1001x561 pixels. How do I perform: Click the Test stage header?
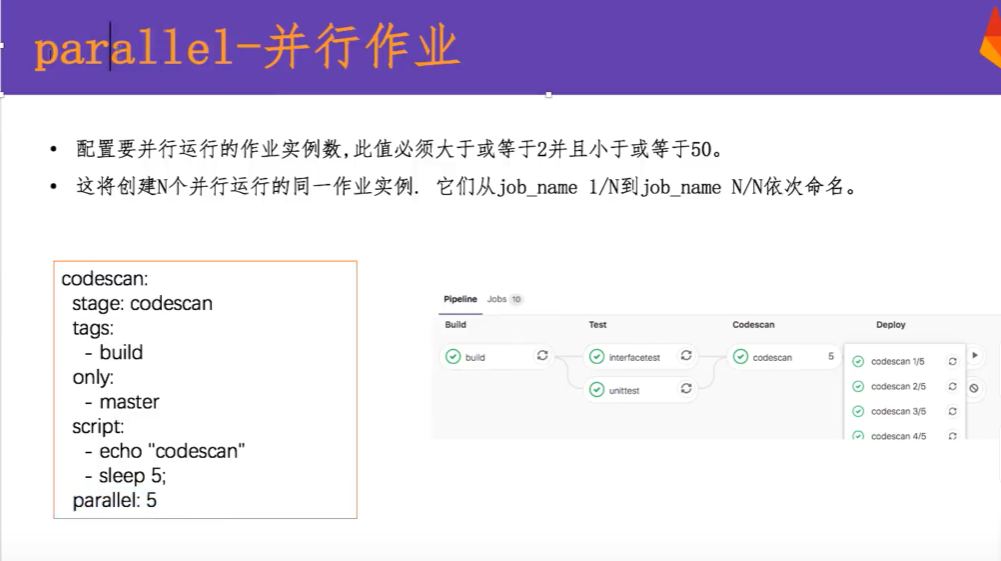tap(598, 324)
